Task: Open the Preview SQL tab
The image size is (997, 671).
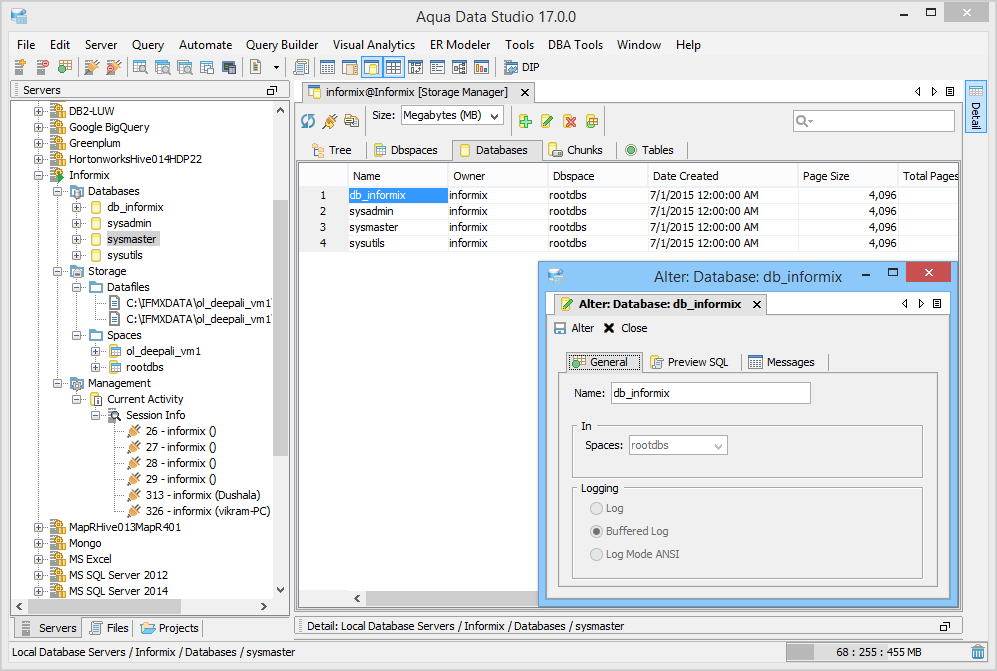Action: [689, 362]
